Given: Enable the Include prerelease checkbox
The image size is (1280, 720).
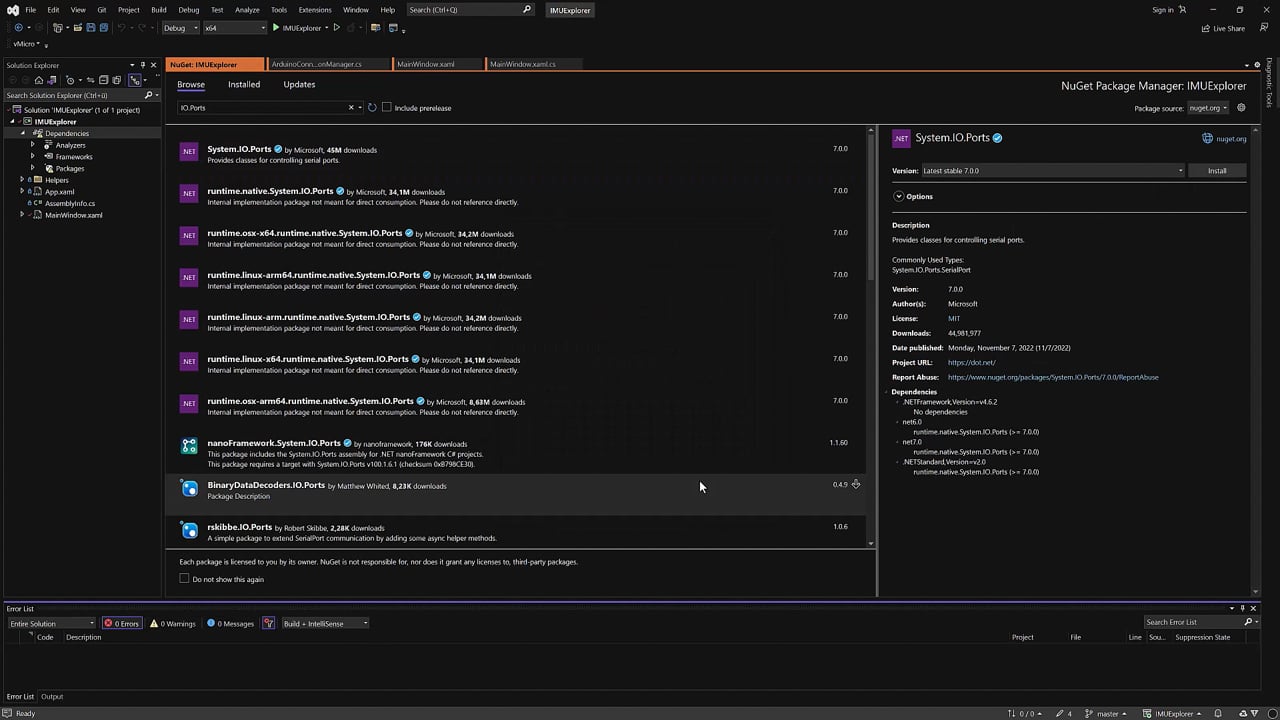Looking at the screenshot, I should coord(386,107).
